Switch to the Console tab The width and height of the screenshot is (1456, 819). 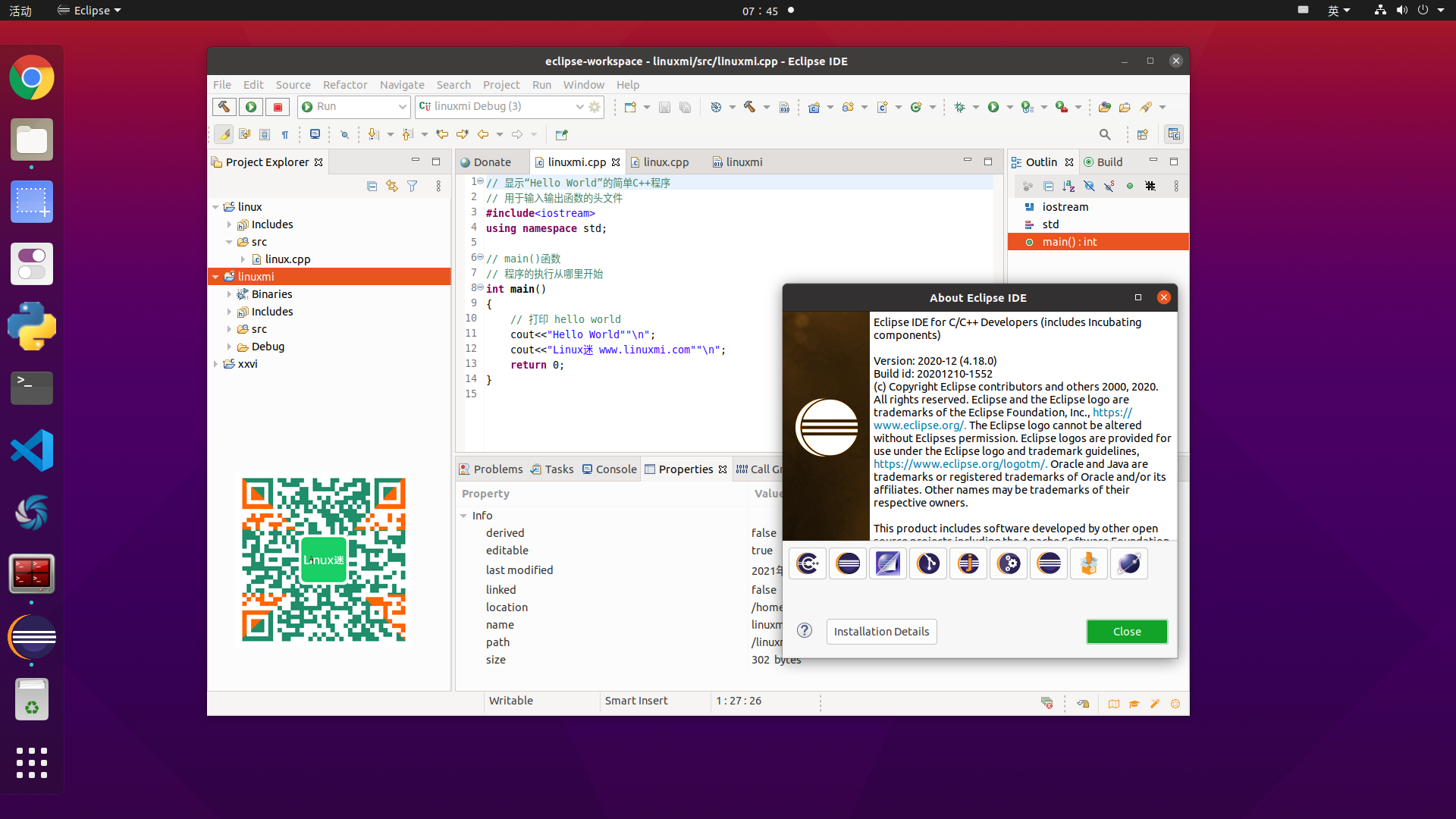point(609,469)
